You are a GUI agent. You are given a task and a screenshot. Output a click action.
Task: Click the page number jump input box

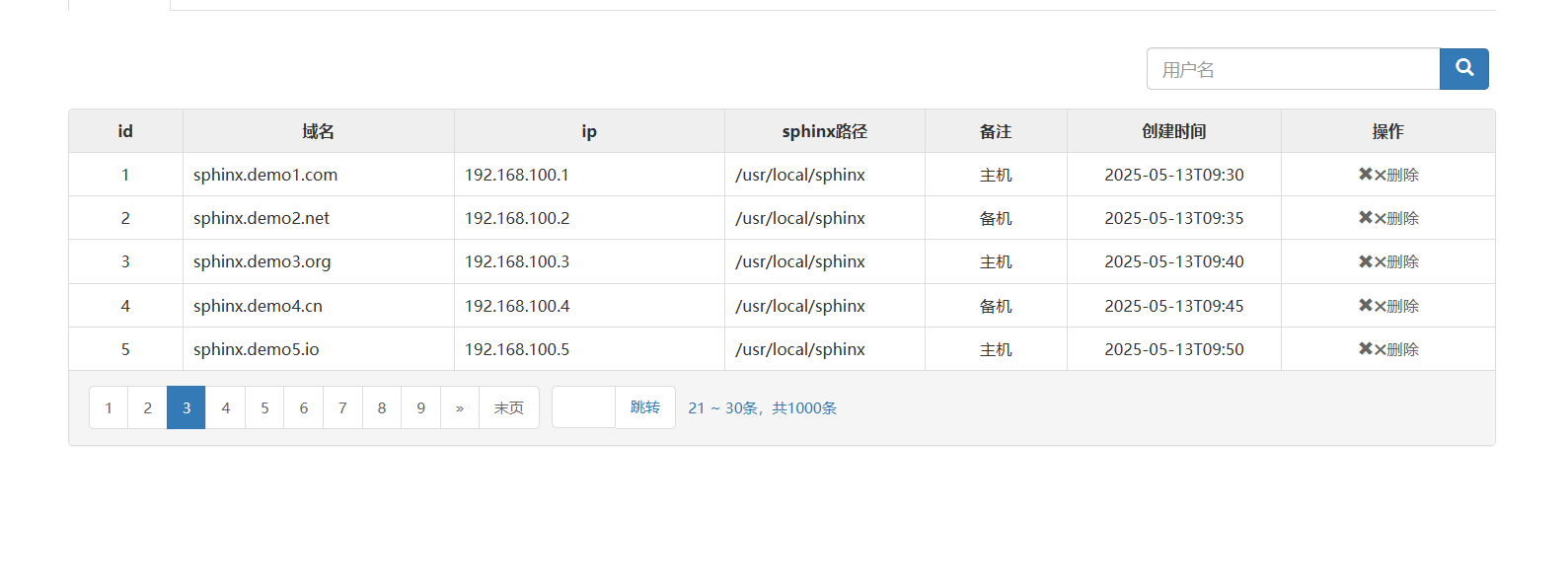(583, 407)
